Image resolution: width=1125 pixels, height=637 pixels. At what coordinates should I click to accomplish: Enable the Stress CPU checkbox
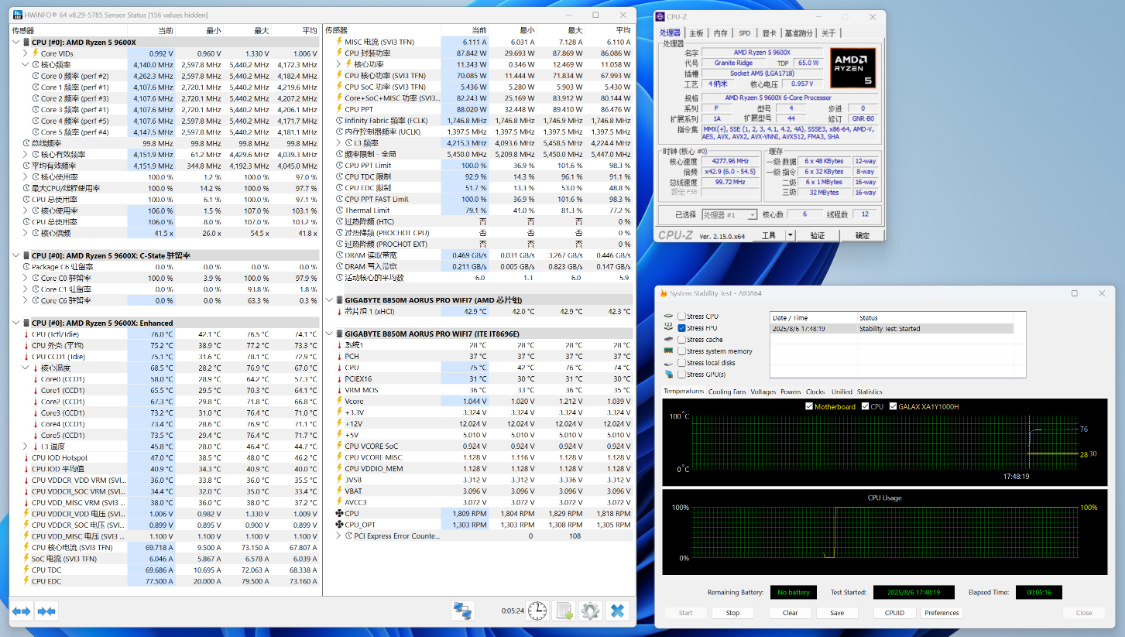(x=682, y=316)
